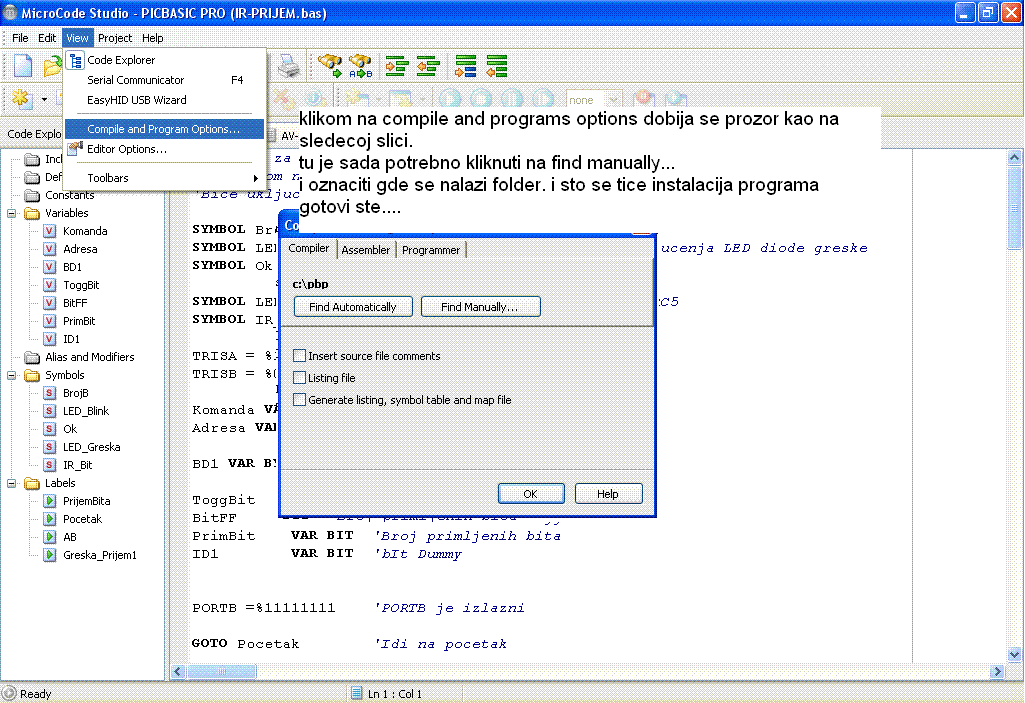Click the horizontal scrollbar right arrow

997,672
